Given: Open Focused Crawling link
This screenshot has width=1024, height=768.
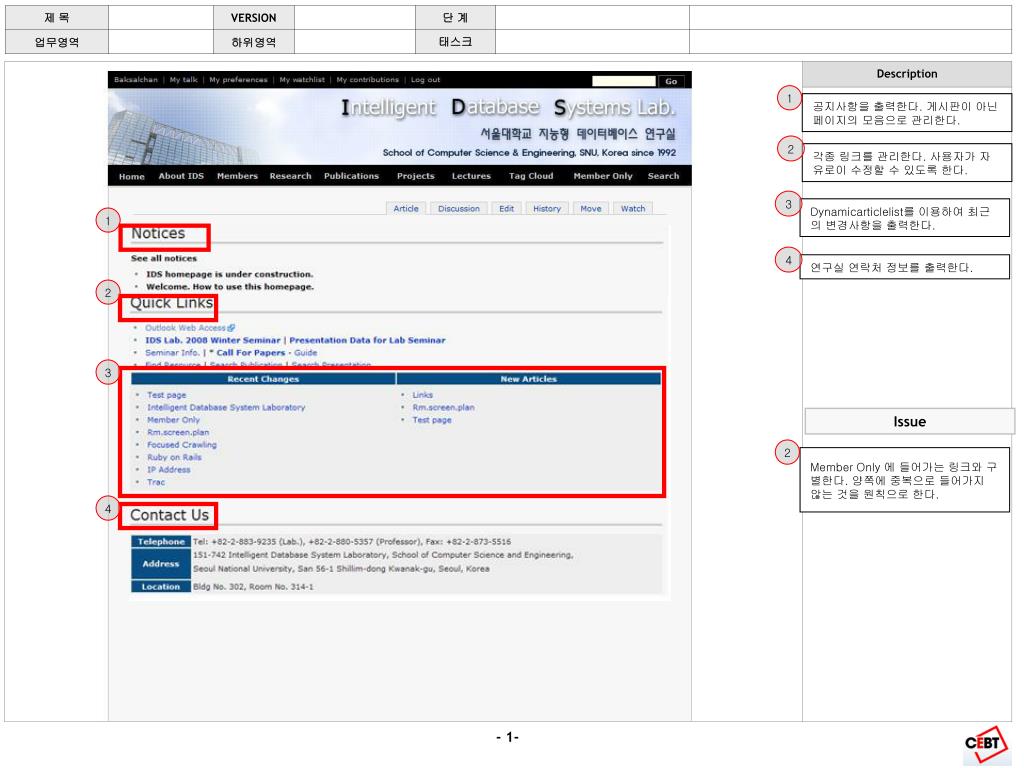Looking at the screenshot, I should 182,445.
